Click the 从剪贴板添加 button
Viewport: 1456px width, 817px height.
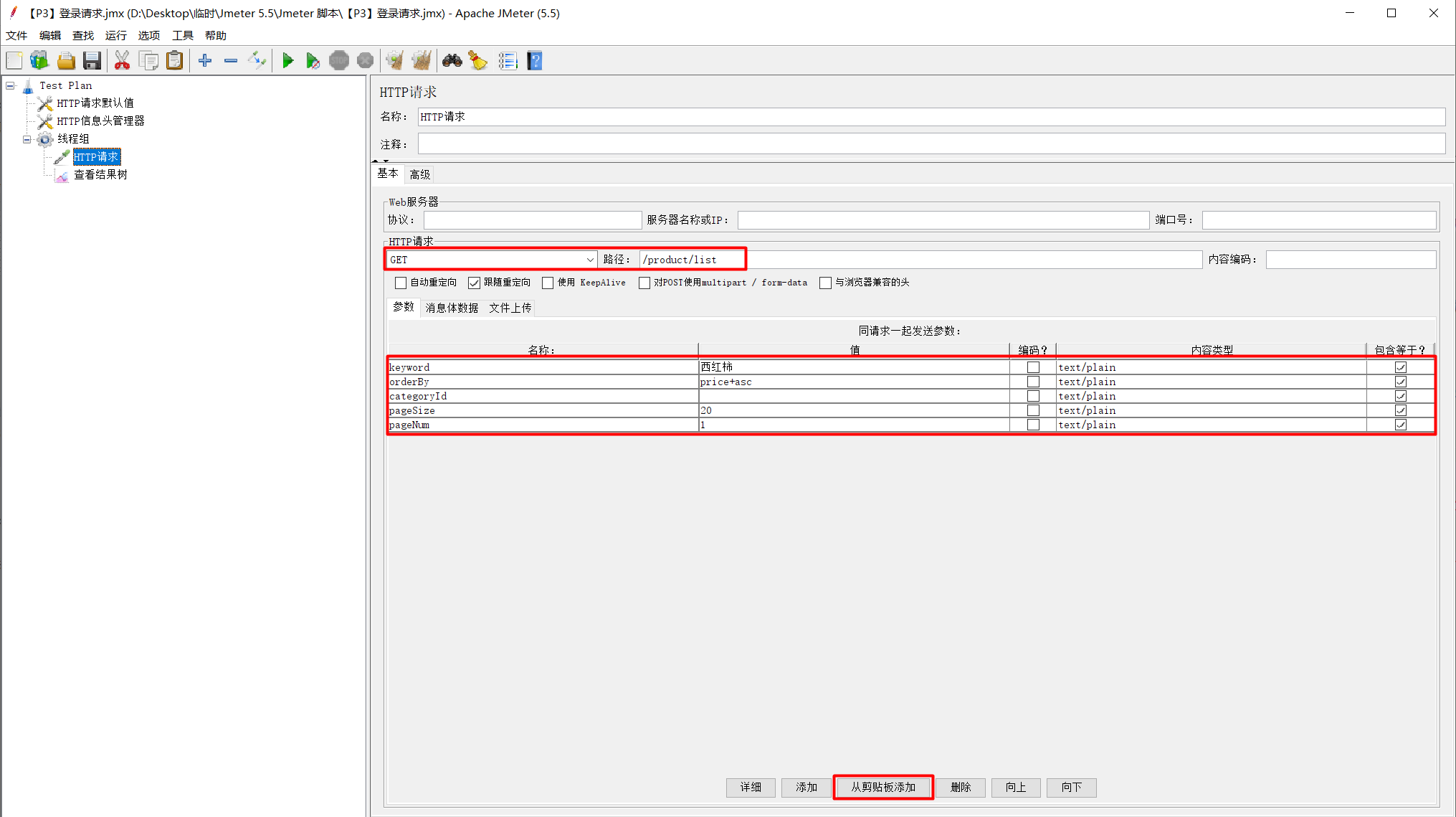coord(883,787)
